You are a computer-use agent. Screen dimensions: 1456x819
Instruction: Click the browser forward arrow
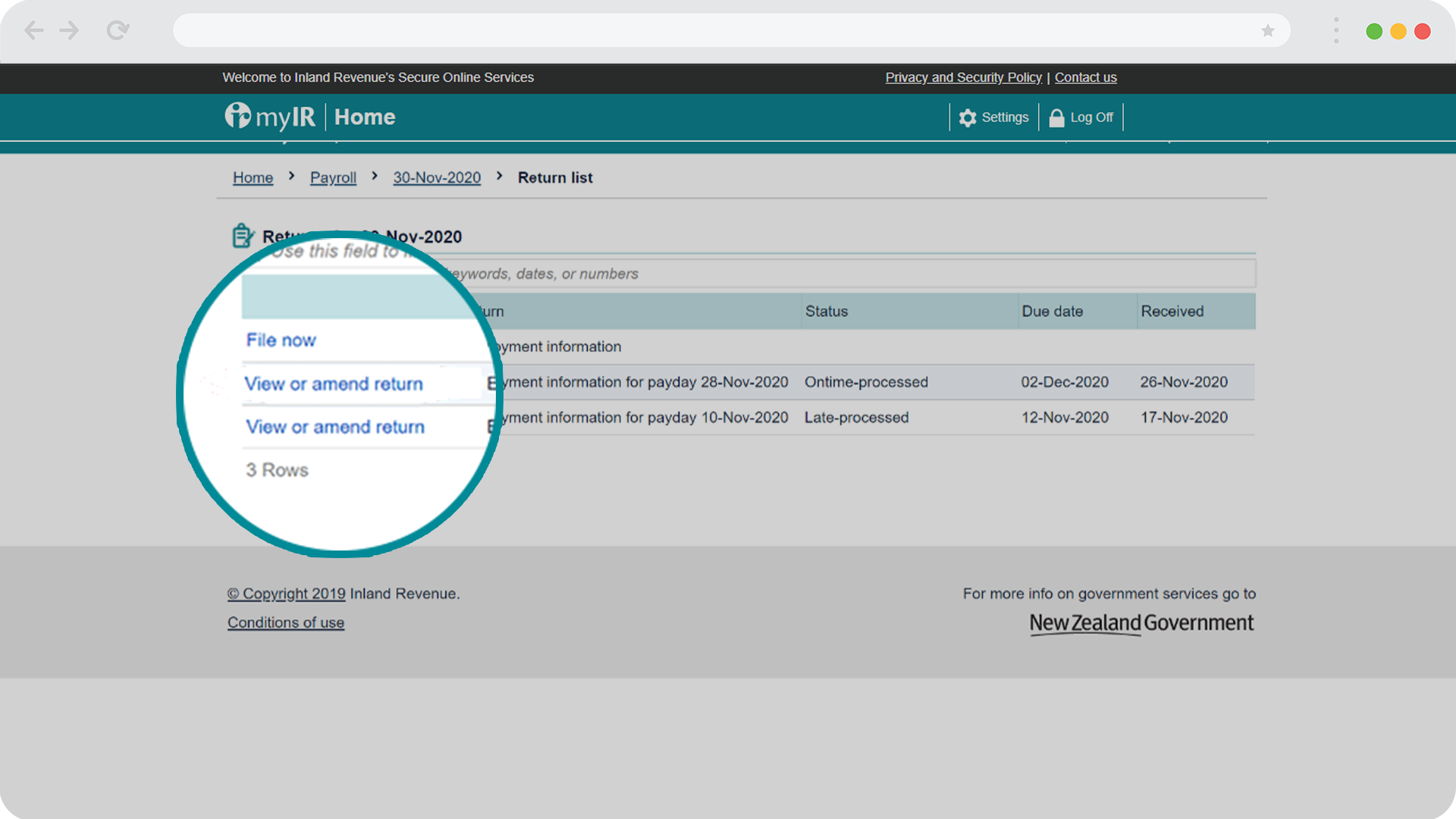tap(70, 30)
